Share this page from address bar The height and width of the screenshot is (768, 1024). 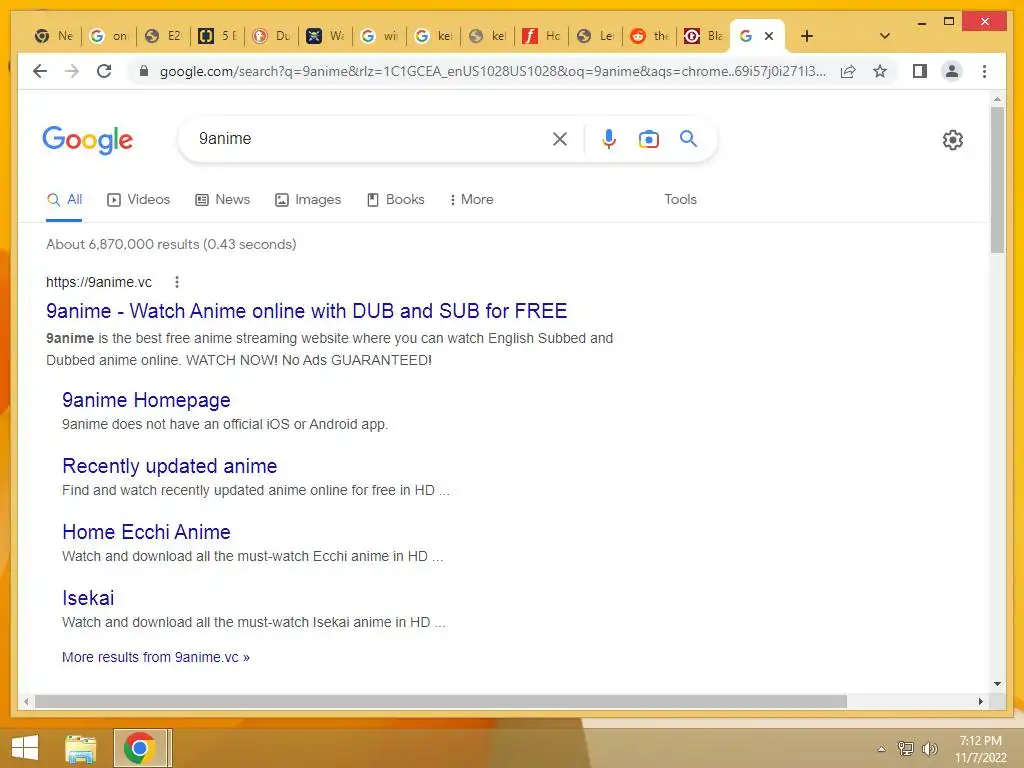click(848, 71)
